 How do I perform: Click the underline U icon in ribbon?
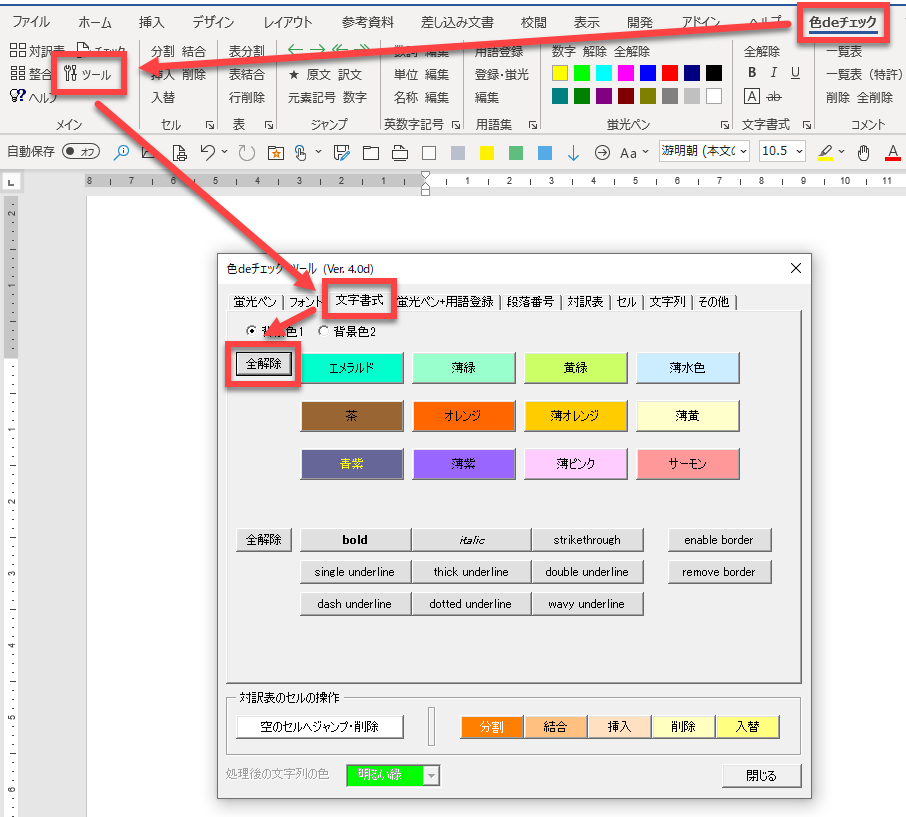795,73
